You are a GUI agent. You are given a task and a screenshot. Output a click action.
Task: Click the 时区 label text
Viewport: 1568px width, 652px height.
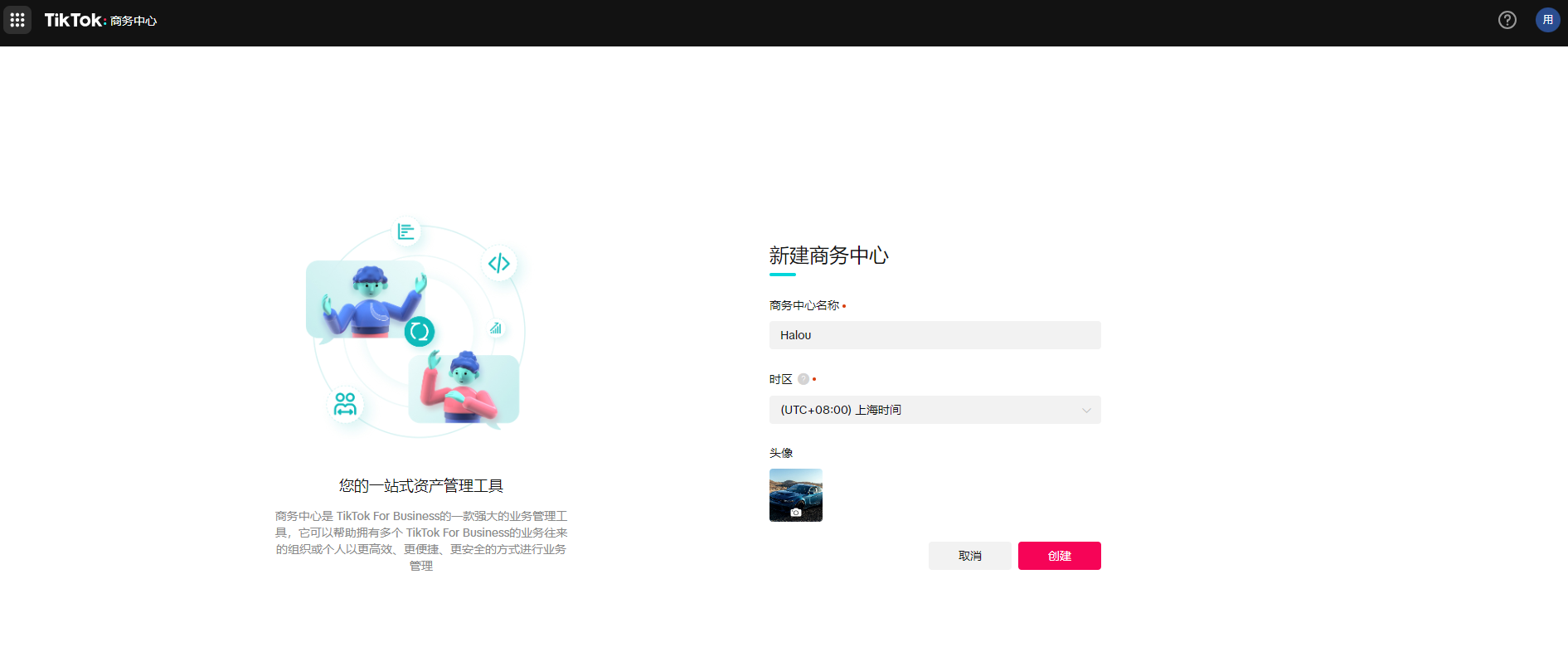[x=781, y=379]
